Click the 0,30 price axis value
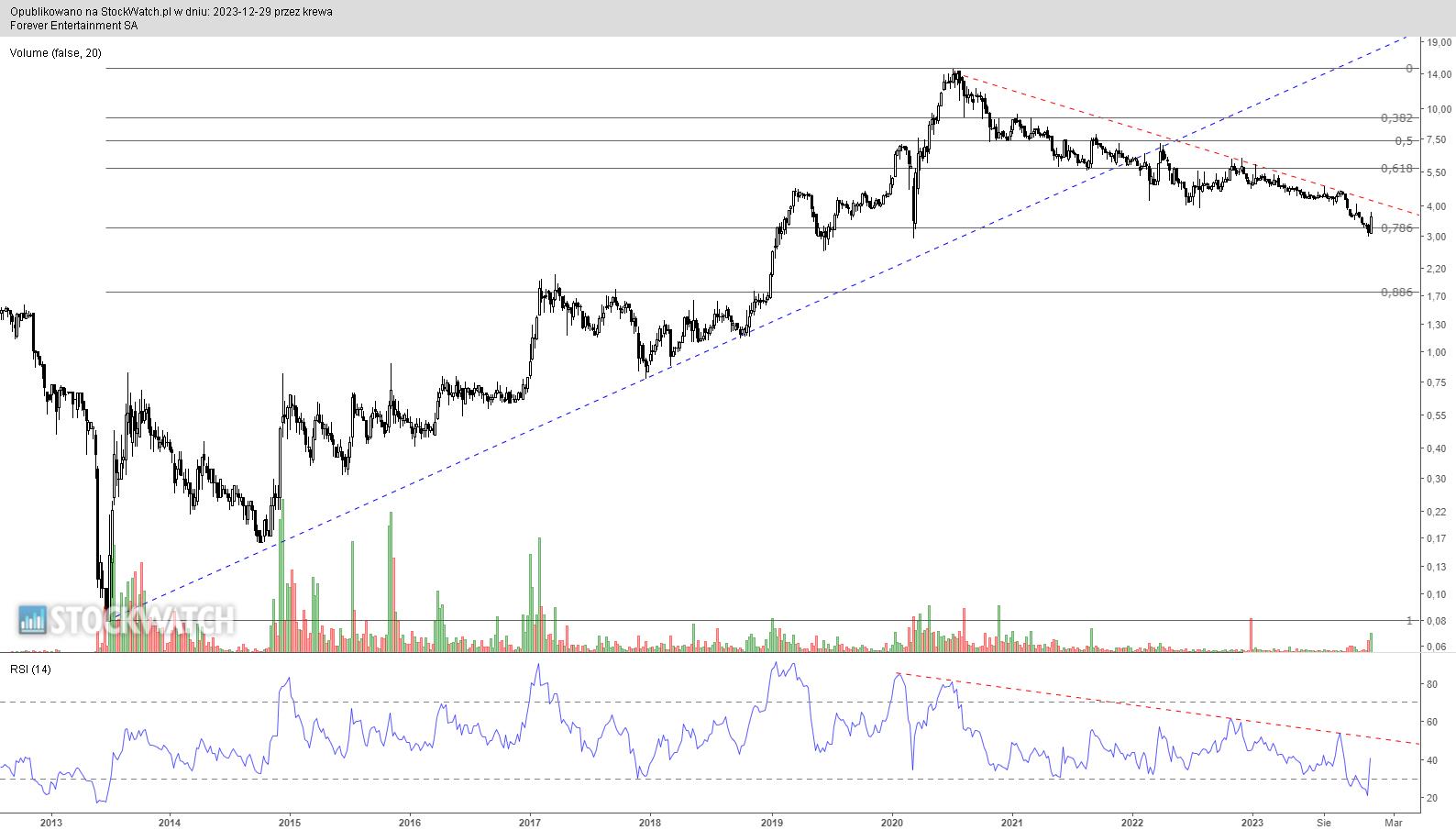This screenshot has height=830, width=1456. [1436, 479]
